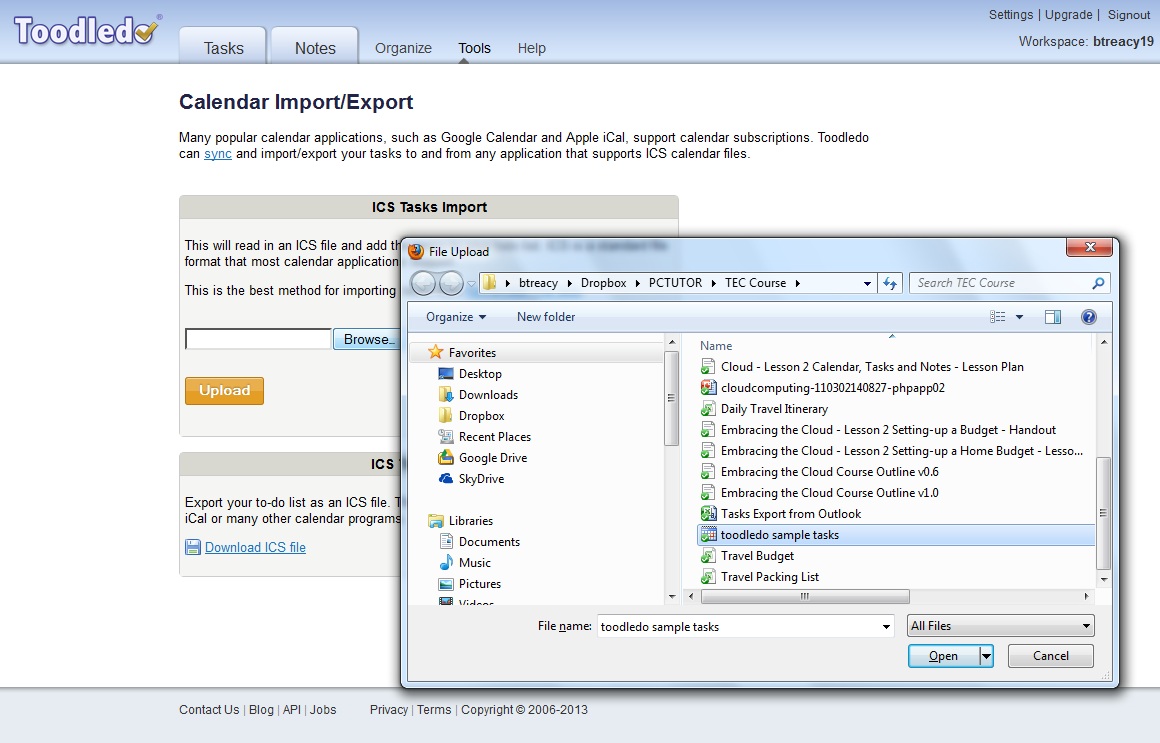Open the Tools menu
The image size is (1160, 743).
point(474,48)
